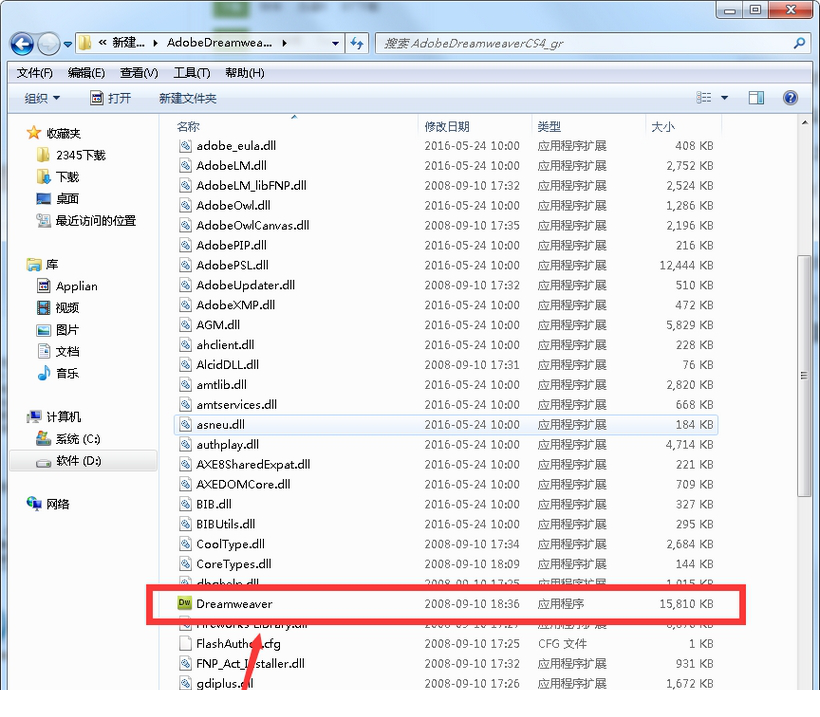820x717 pixels.
Task: Click the icon beside AGM.dll
Action: pos(185,325)
